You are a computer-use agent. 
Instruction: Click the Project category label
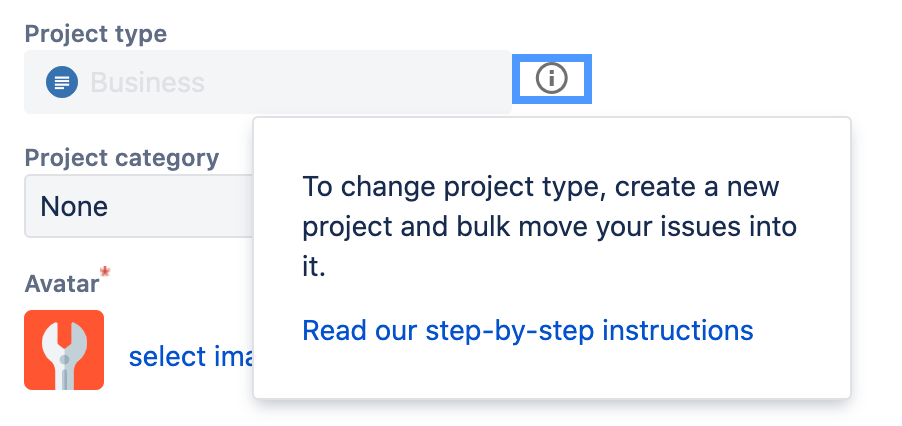coord(122,158)
